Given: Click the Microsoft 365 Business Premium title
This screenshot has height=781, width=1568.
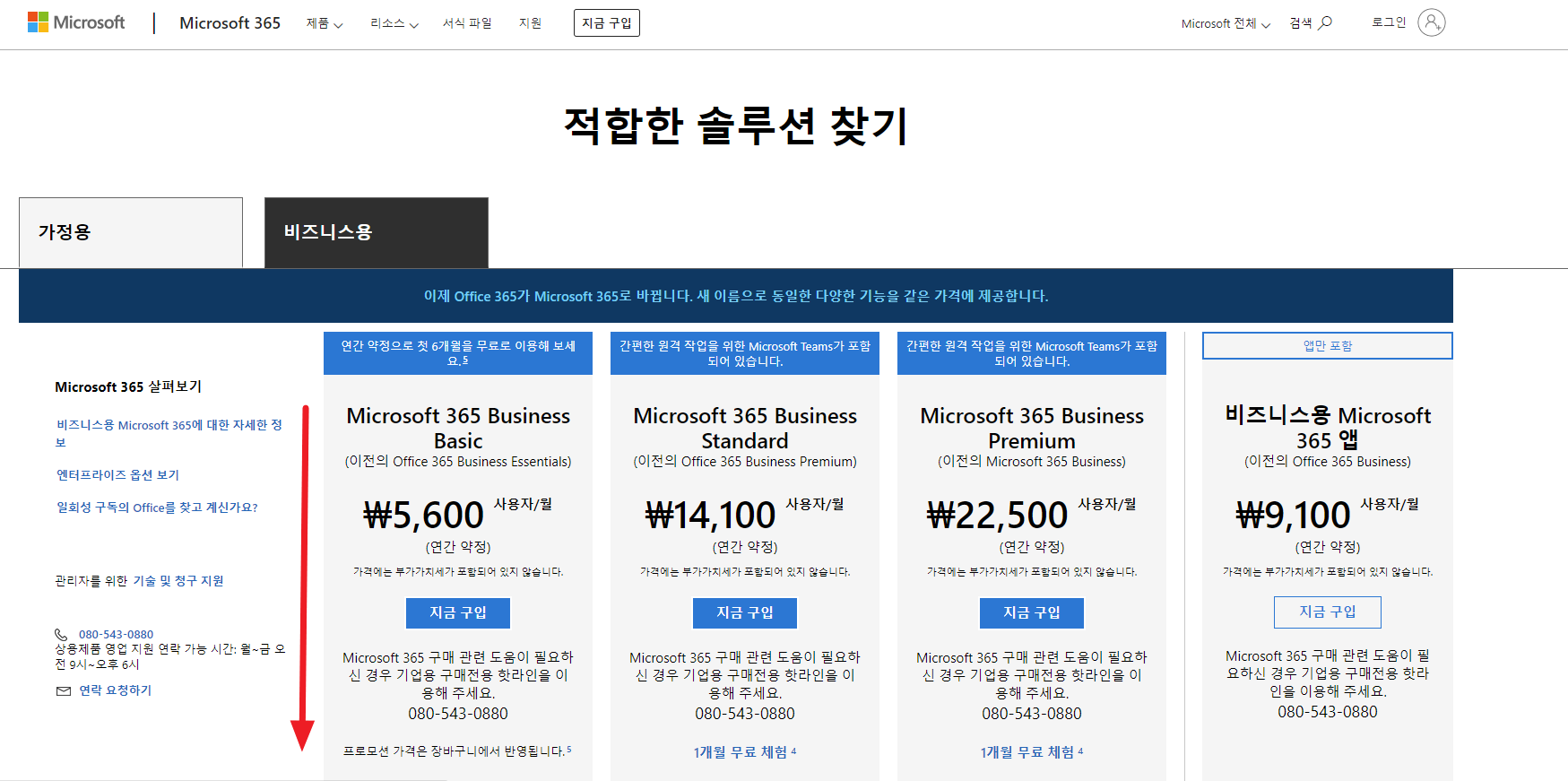Looking at the screenshot, I should click(1032, 428).
